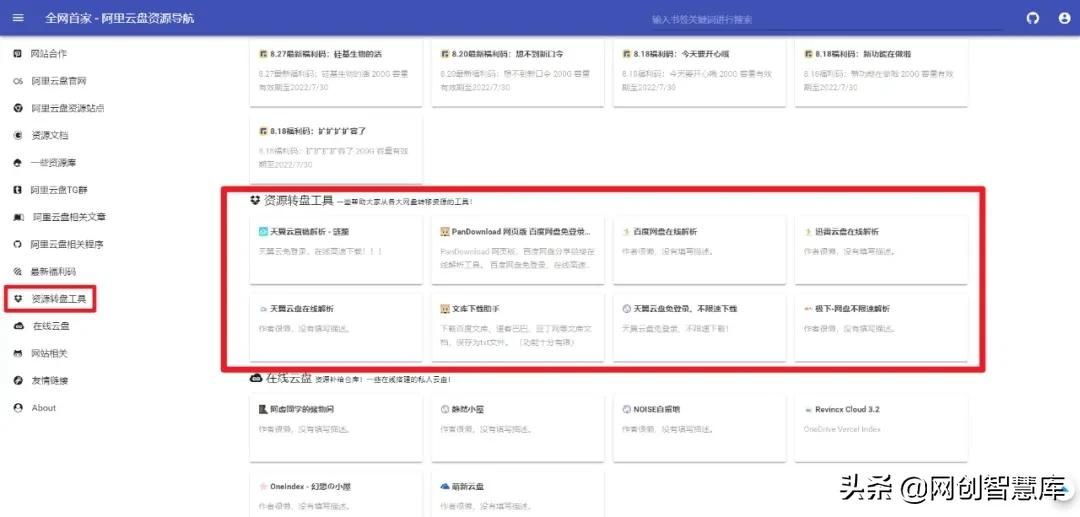Screen dimensions: 1080x517
Task: Click the GitHub icon beside 阿里云盘相关程序
Action: coord(18,244)
